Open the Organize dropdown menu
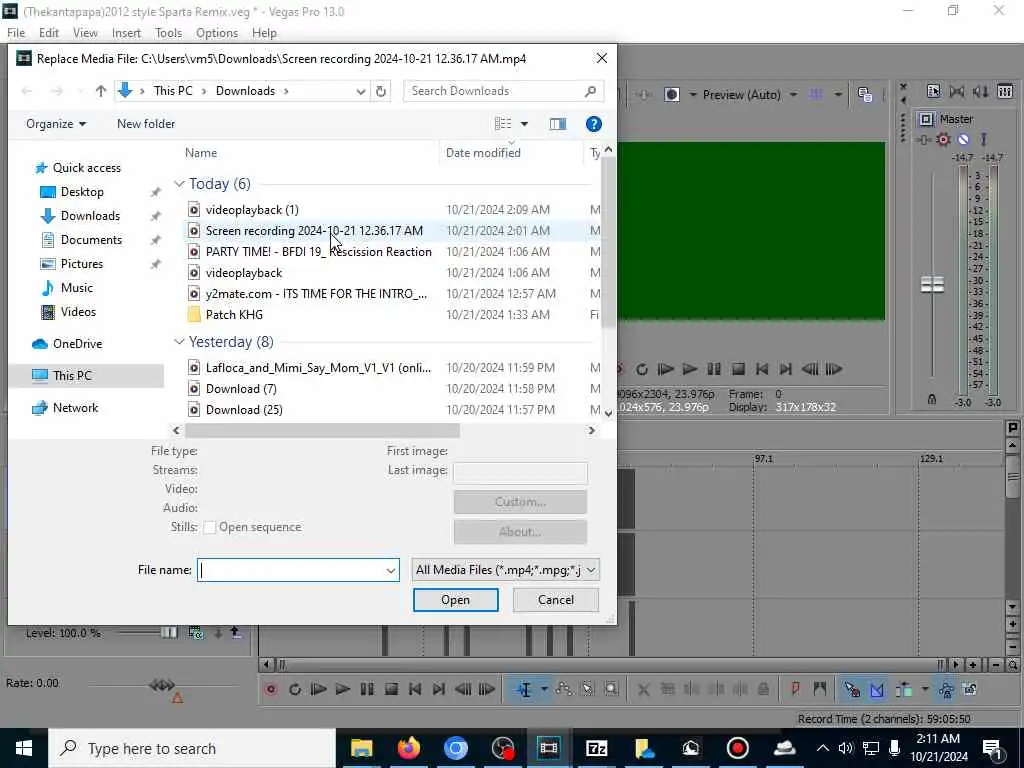Screen dimensions: 1024x768 tap(56, 123)
